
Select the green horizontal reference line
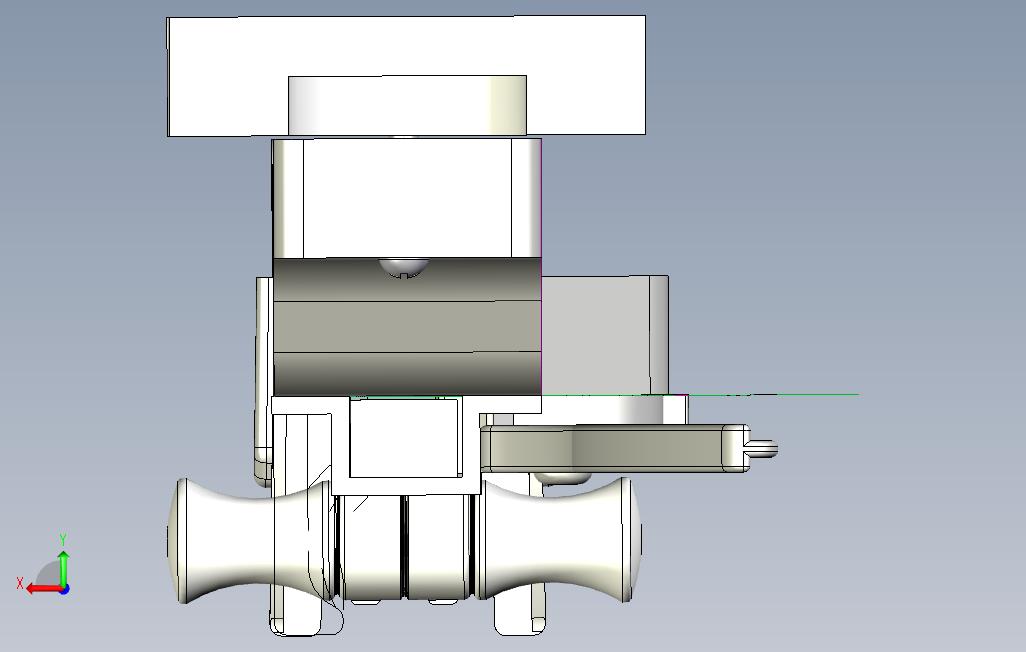(700, 395)
